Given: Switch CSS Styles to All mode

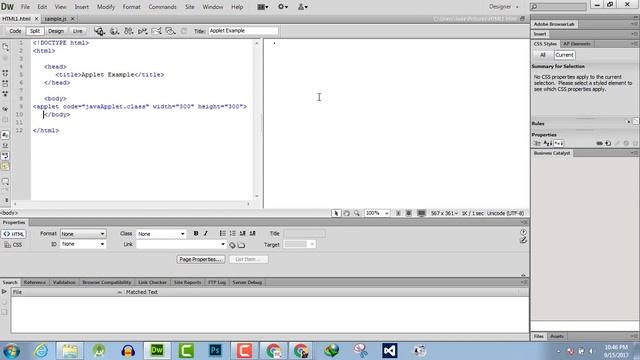Looking at the screenshot, I should pyautogui.click(x=542, y=55).
